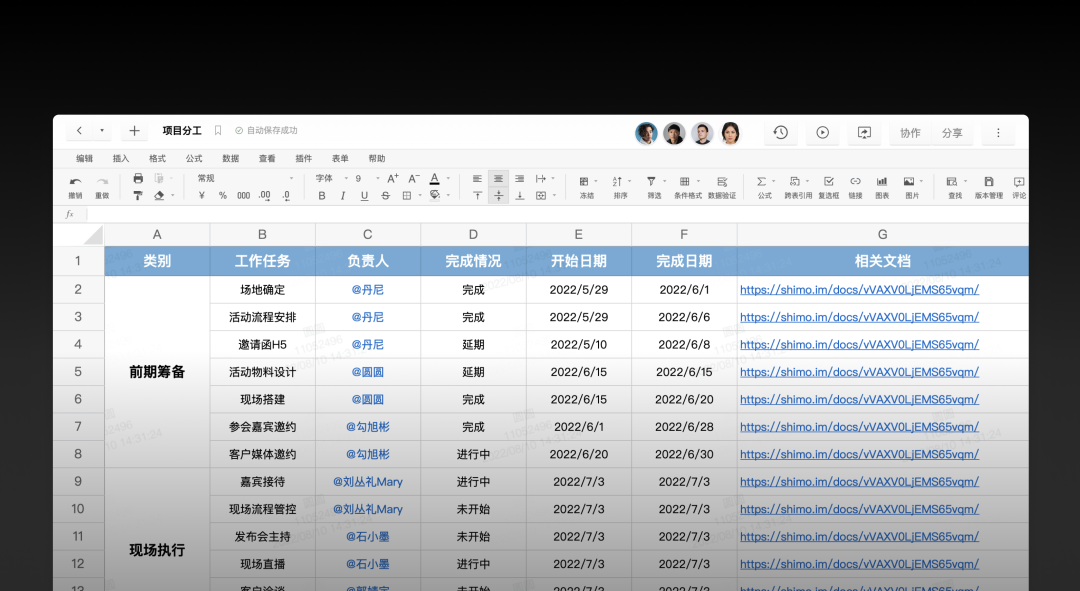Image resolution: width=1080 pixels, height=591 pixels.
Task: Click the print icon in toolbar
Action: pyautogui.click(x=138, y=178)
